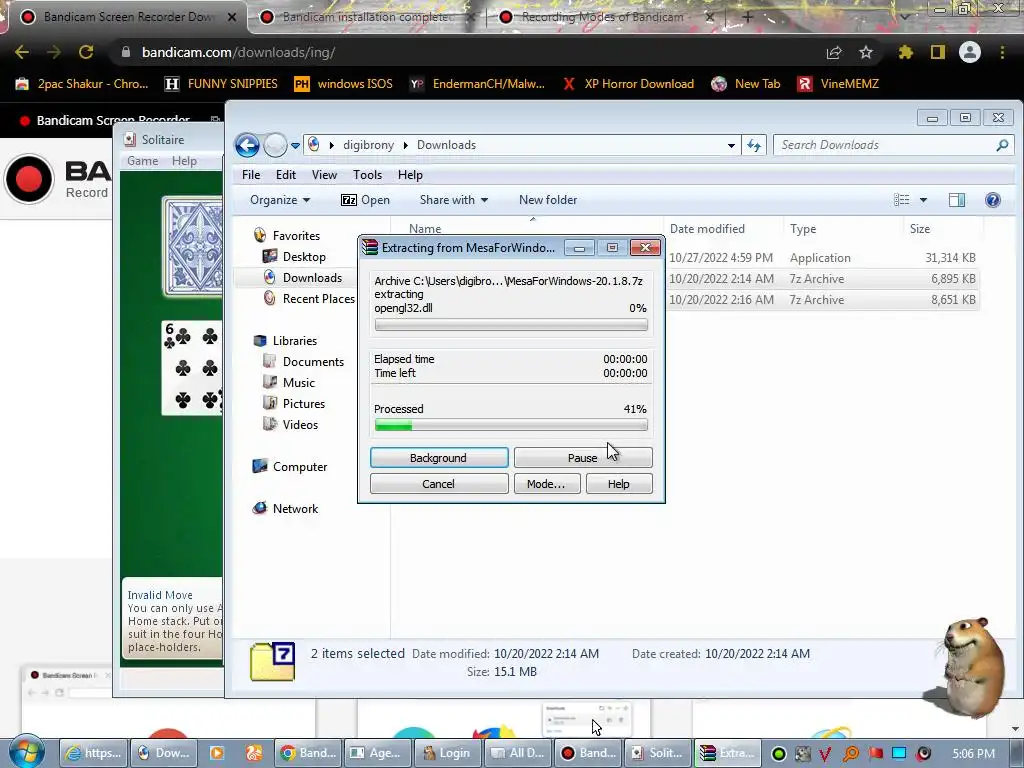Click the Windows Start orb
Image resolution: width=1024 pixels, height=768 pixels.
(26, 751)
